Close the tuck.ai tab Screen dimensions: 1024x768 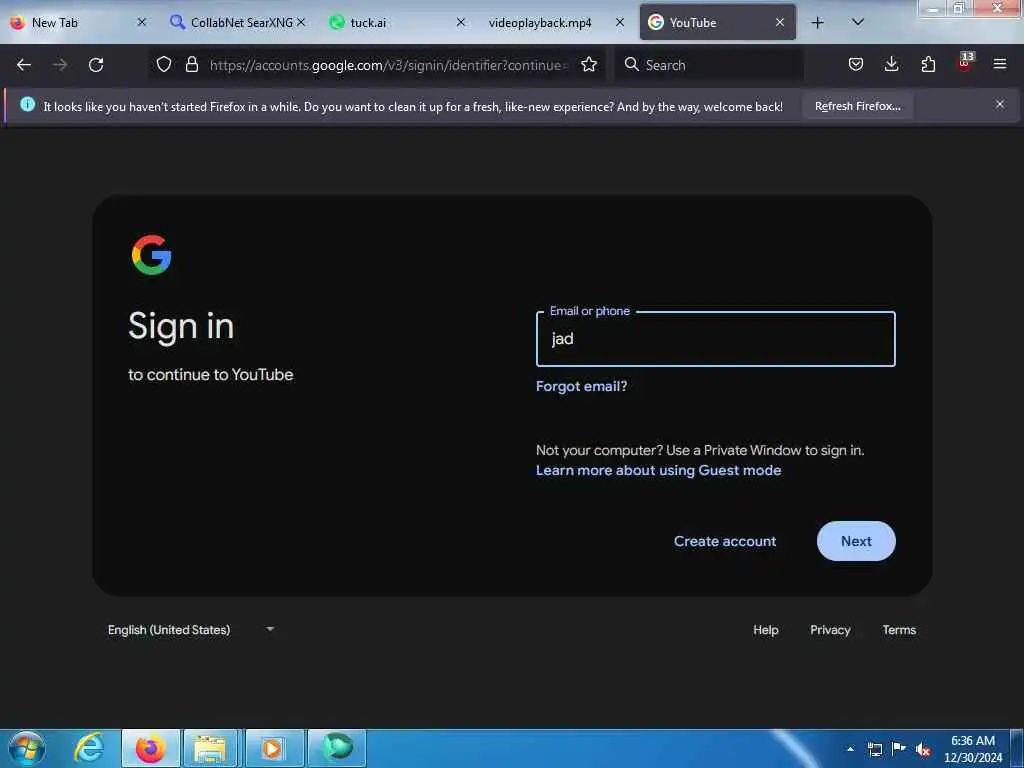(x=461, y=22)
